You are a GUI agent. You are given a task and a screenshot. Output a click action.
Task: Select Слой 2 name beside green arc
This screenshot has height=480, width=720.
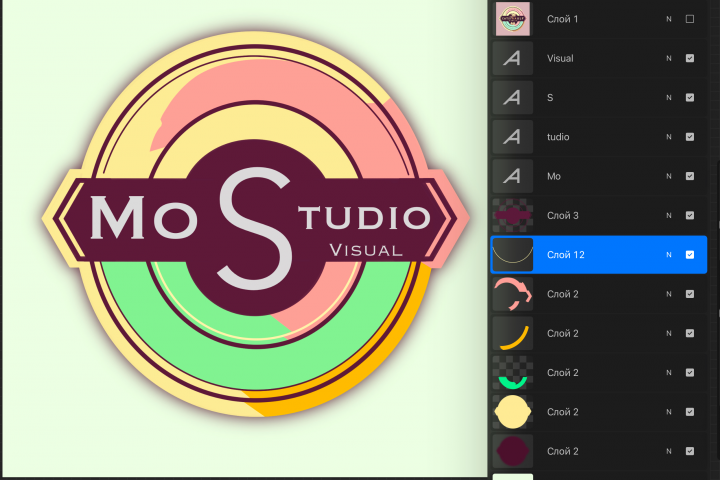point(562,373)
